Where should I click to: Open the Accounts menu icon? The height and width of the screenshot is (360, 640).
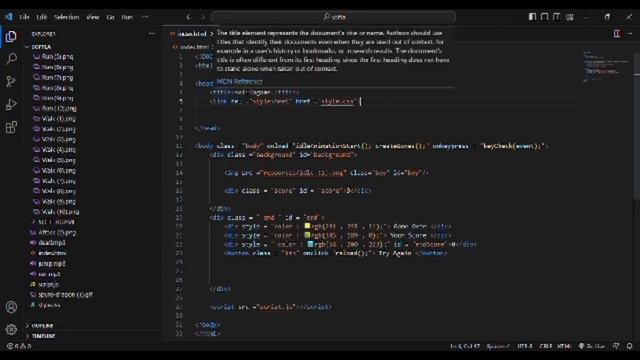tap(11, 307)
